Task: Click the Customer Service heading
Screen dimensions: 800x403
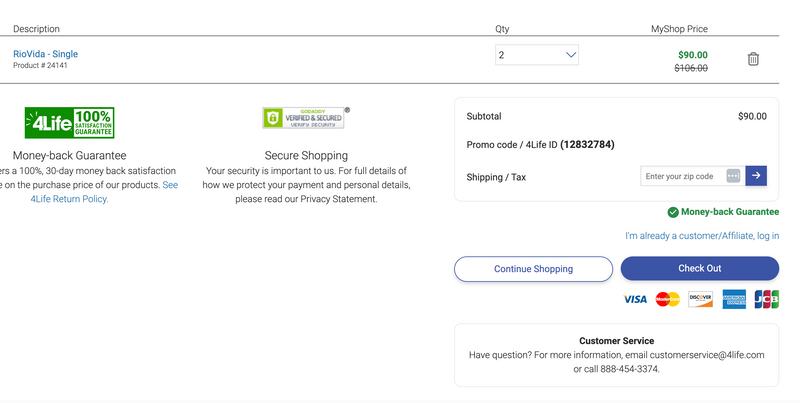Action: tap(616, 341)
